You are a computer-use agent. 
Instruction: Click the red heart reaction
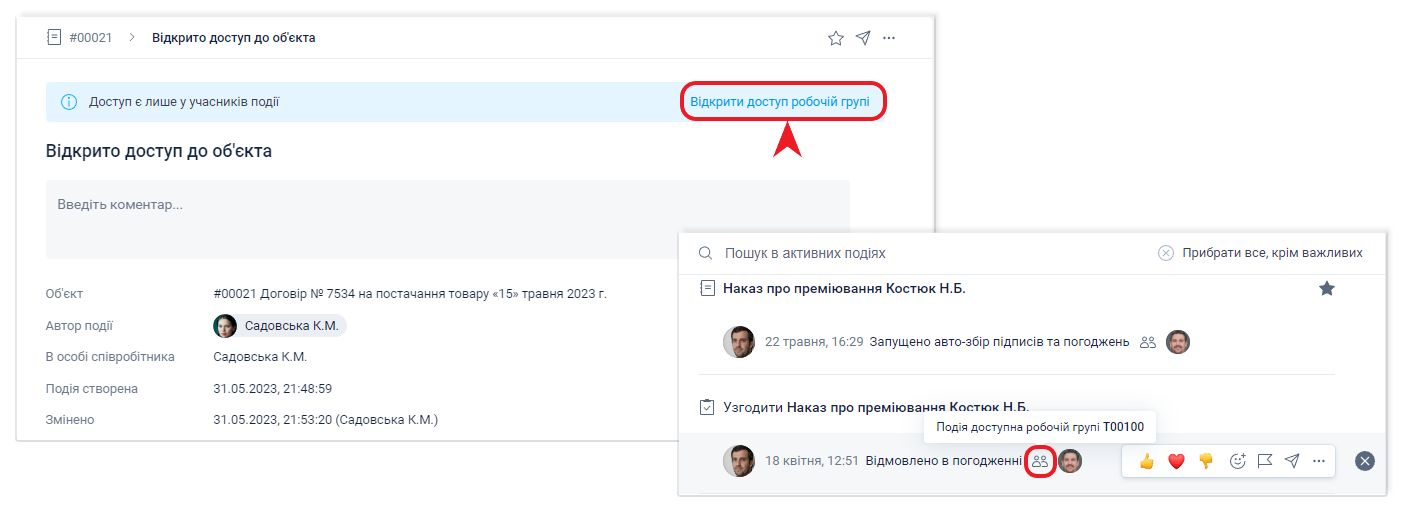1176,461
